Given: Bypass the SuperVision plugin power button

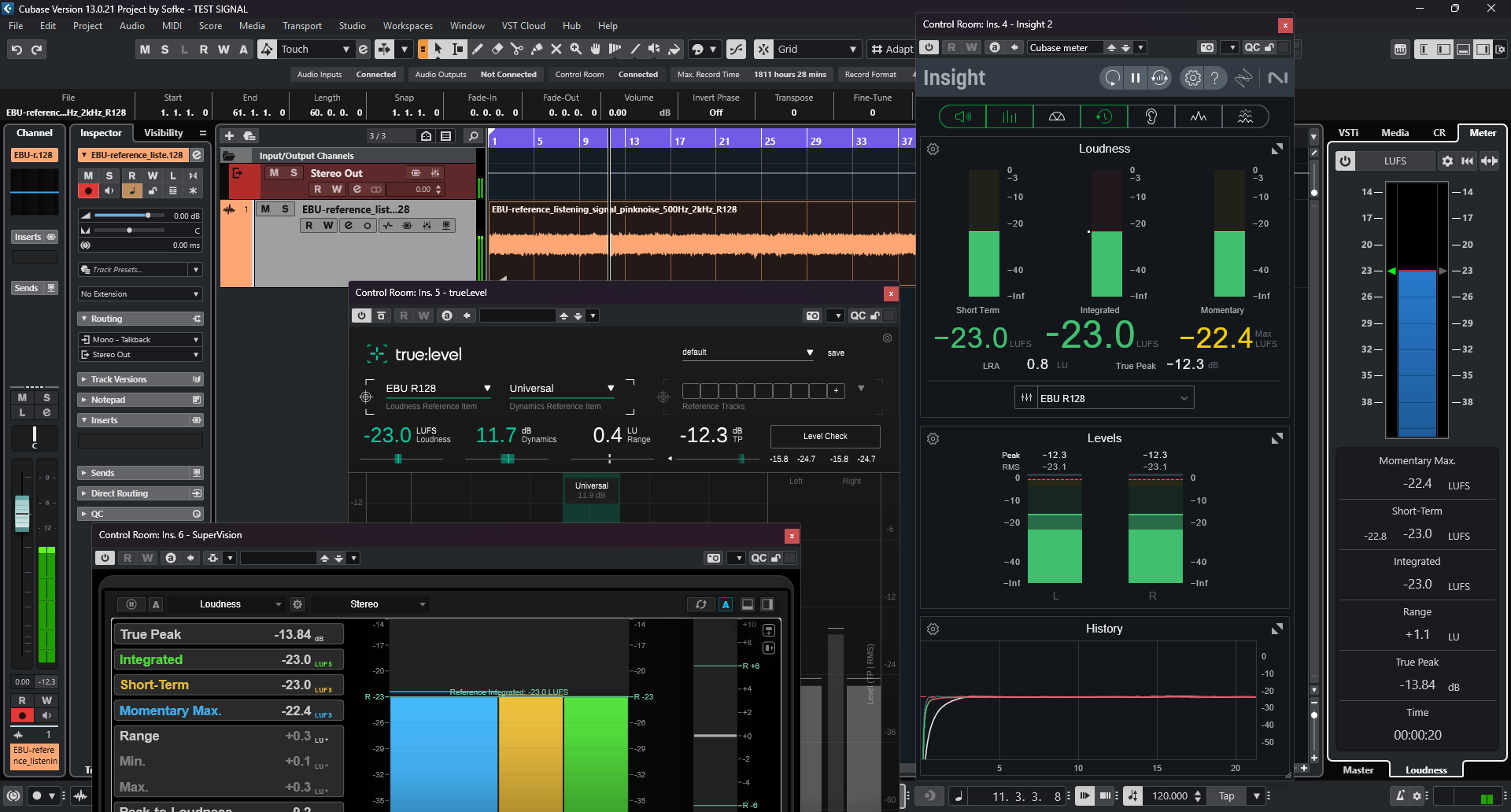Looking at the screenshot, I should (x=105, y=558).
